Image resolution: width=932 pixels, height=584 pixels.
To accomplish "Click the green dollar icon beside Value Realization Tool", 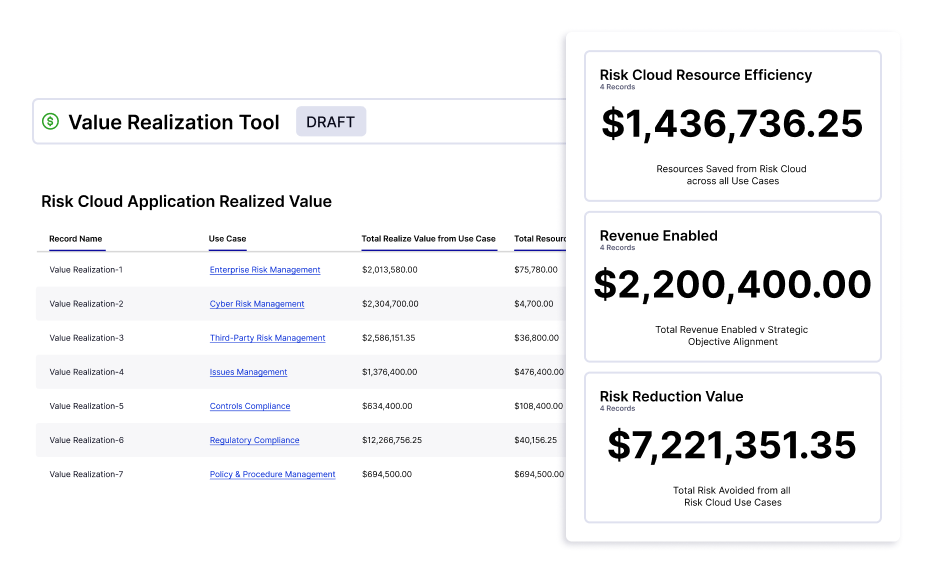I will click(50, 121).
